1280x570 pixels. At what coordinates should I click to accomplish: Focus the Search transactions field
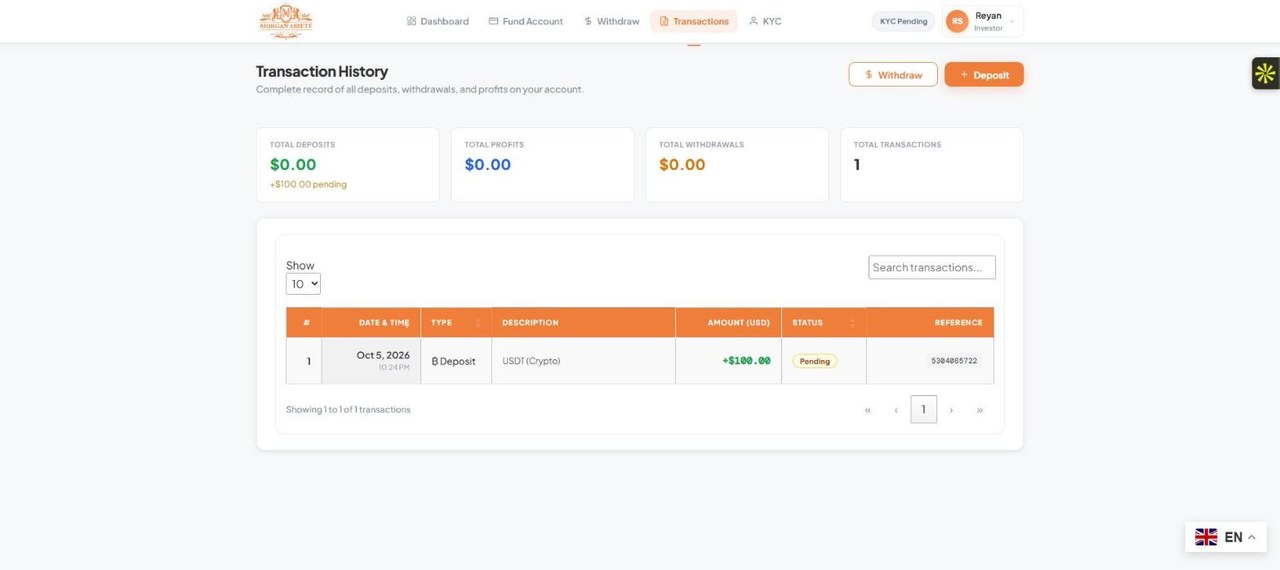pyautogui.click(x=932, y=267)
